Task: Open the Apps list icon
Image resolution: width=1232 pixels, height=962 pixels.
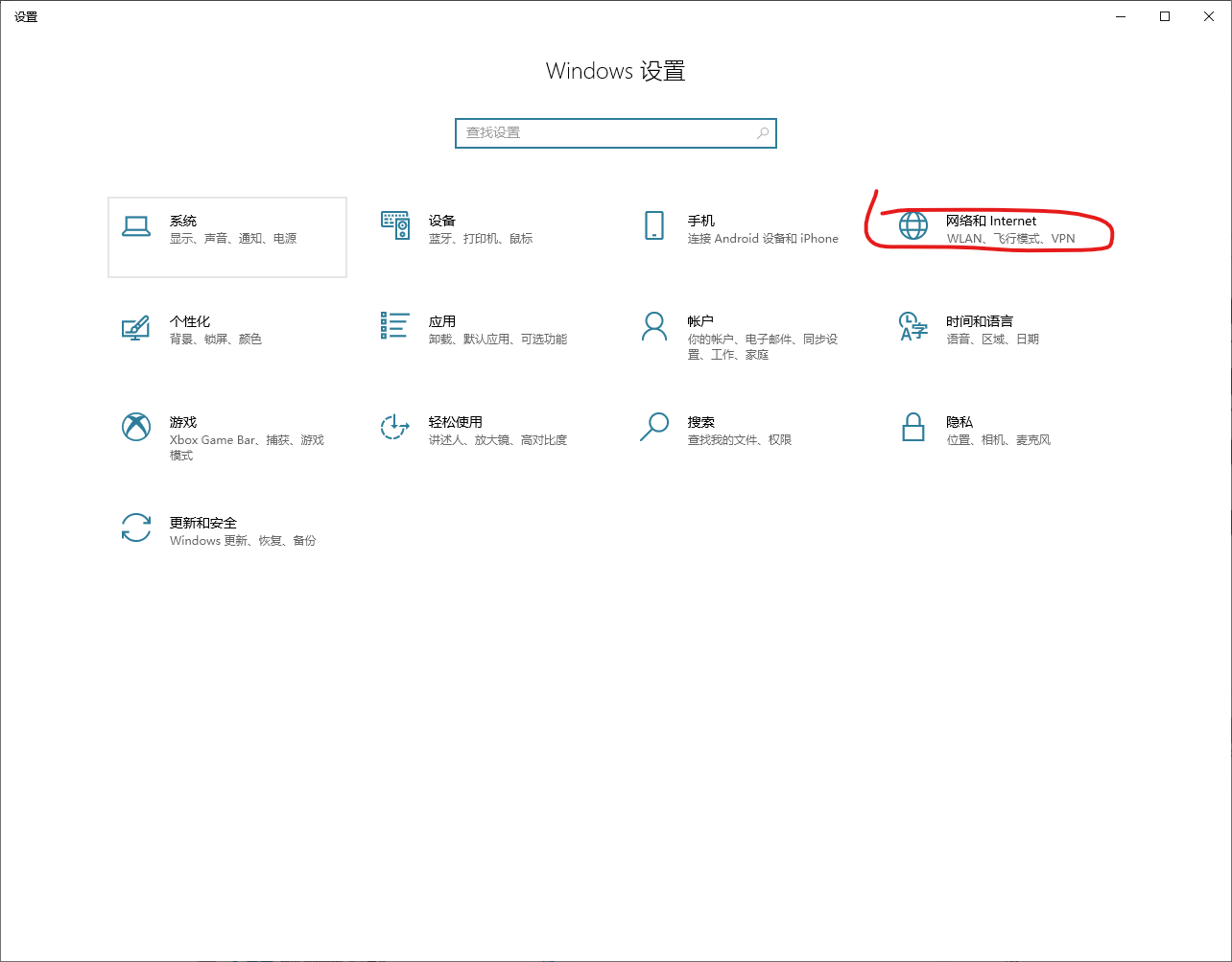Action: click(395, 325)
